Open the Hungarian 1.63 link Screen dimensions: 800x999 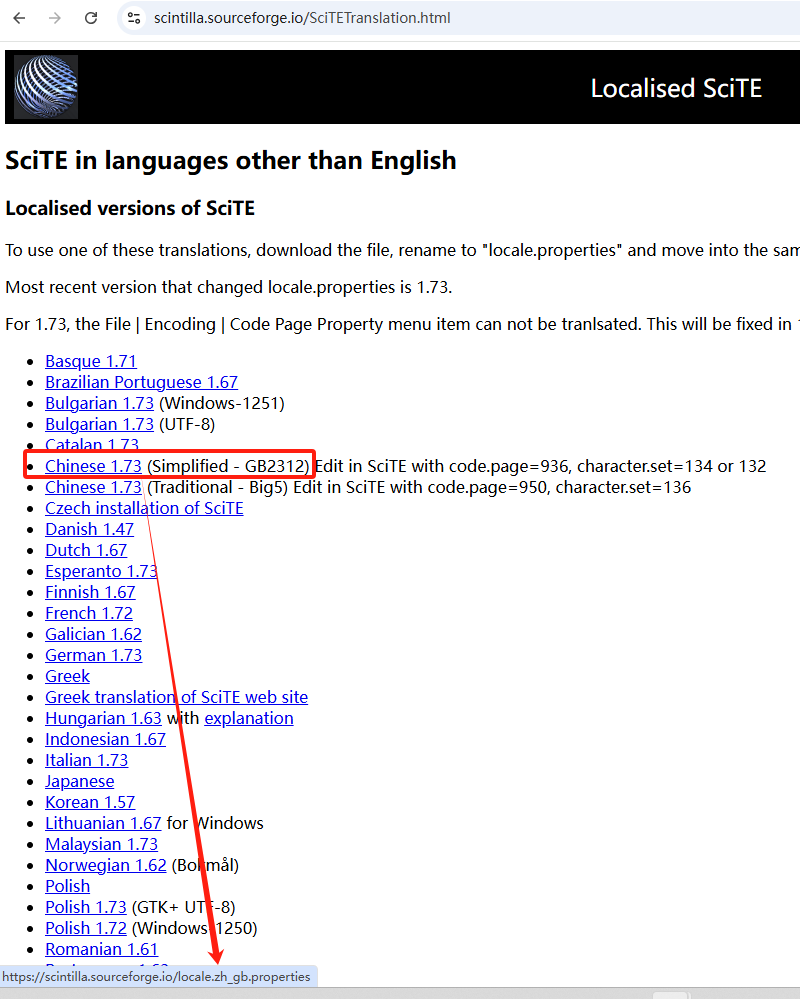tap(103, 719)
